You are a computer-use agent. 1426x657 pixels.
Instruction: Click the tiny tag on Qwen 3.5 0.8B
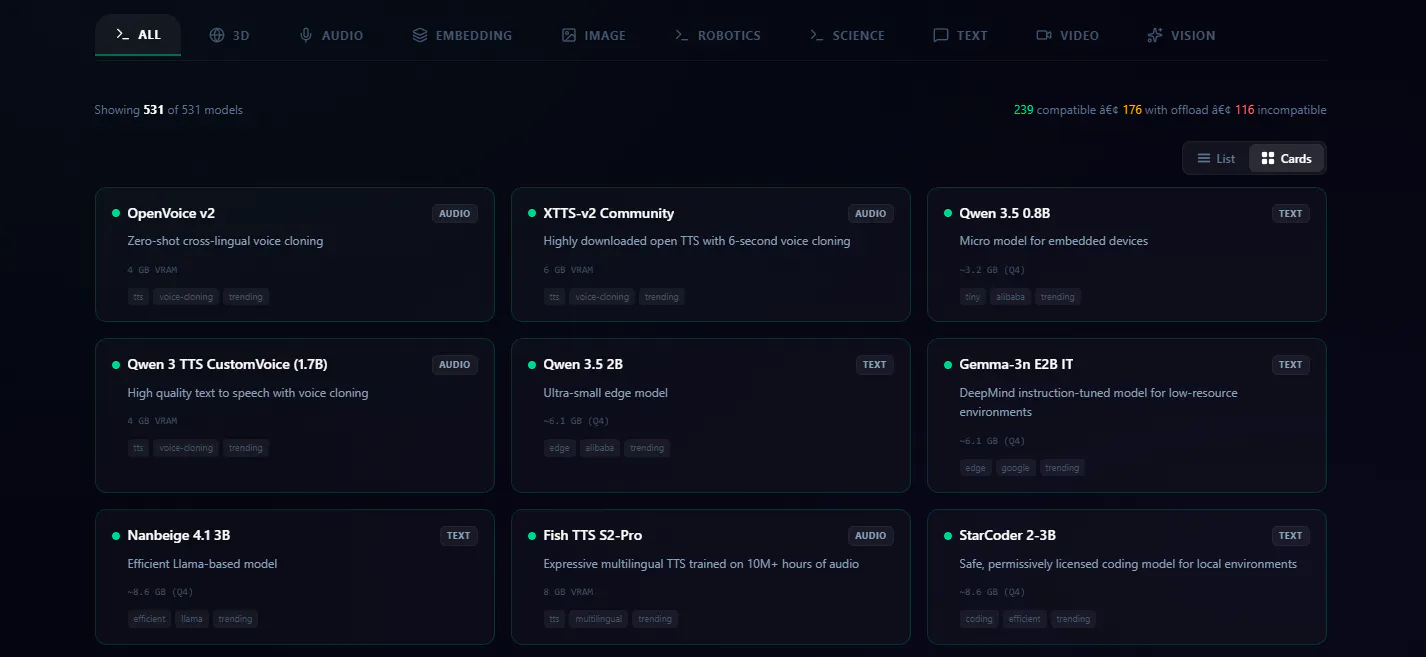coord(973,297)
